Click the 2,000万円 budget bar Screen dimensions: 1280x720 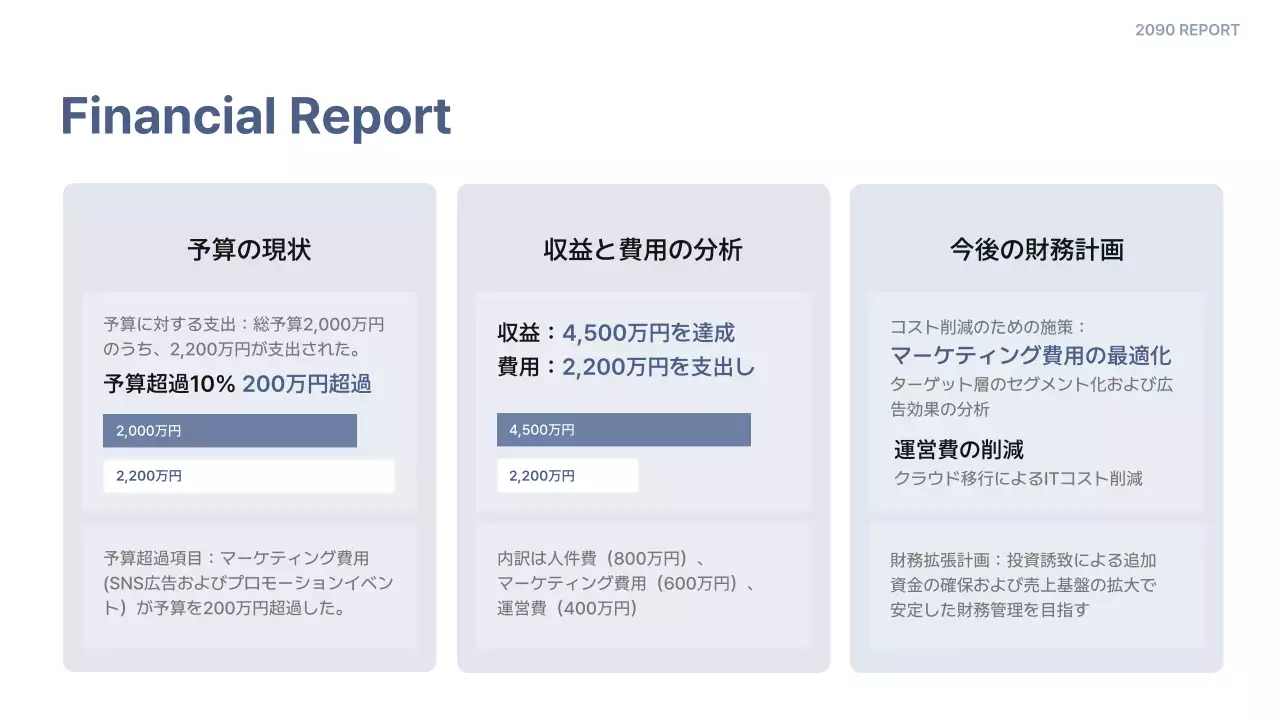229,430
